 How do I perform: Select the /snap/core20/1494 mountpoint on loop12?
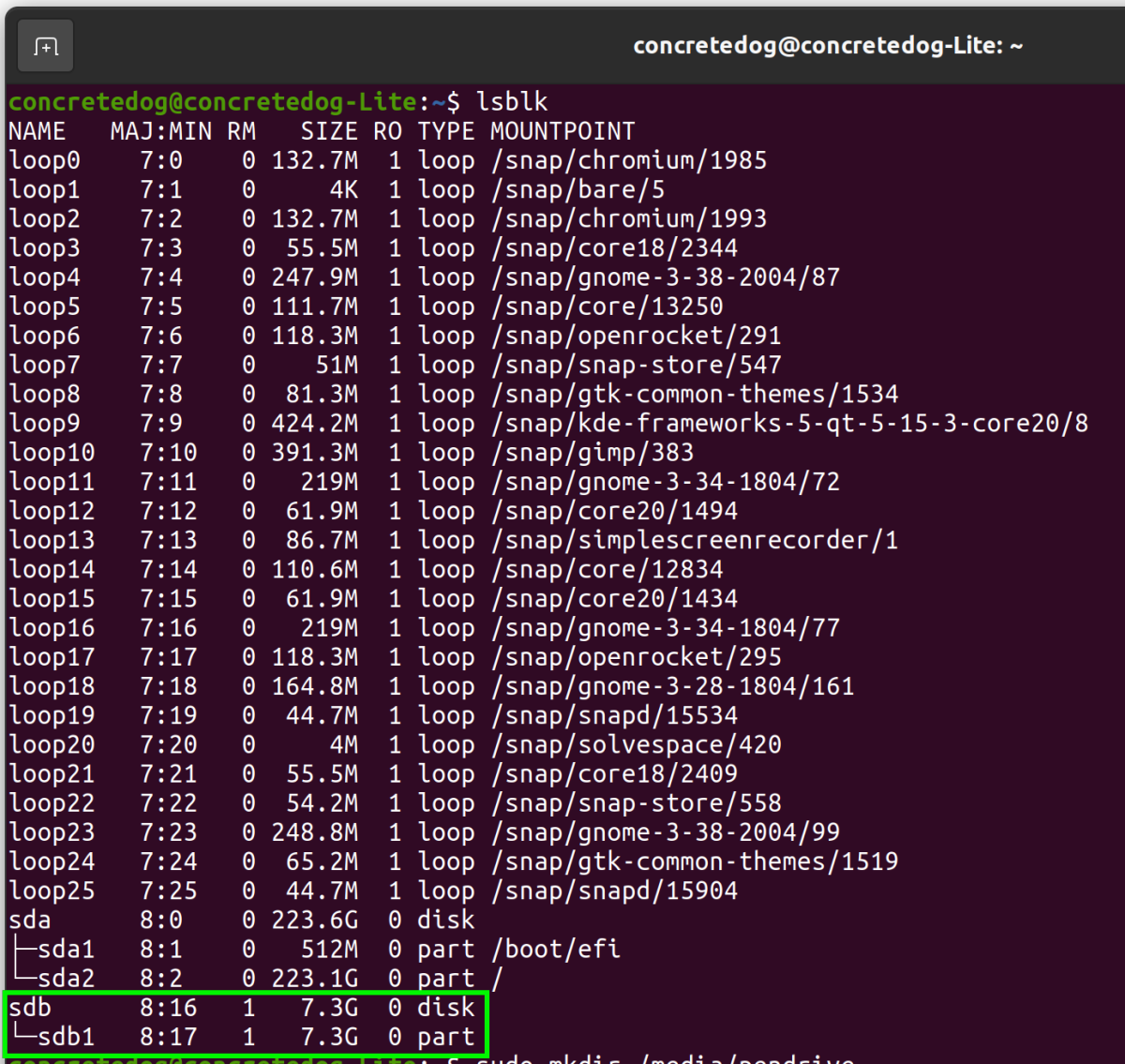(x=614, y=510)
